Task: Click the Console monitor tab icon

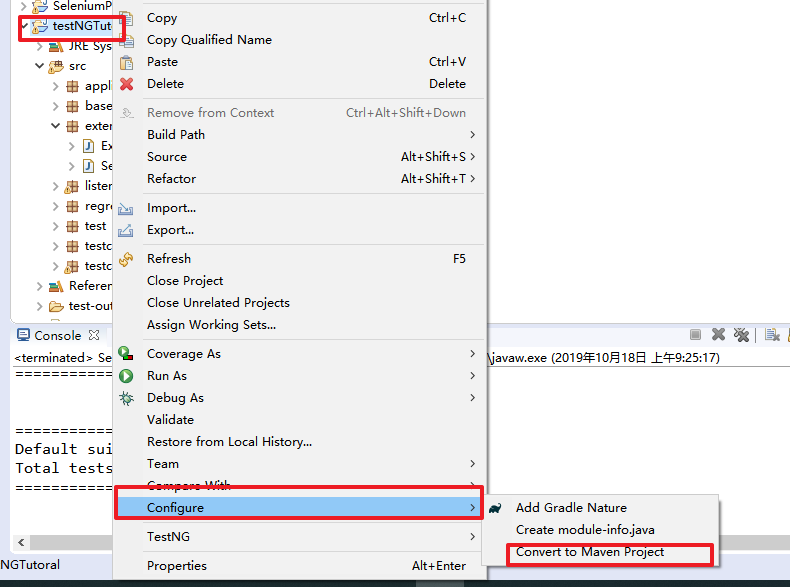Action: pyautogui.click(x=23, y=335)
